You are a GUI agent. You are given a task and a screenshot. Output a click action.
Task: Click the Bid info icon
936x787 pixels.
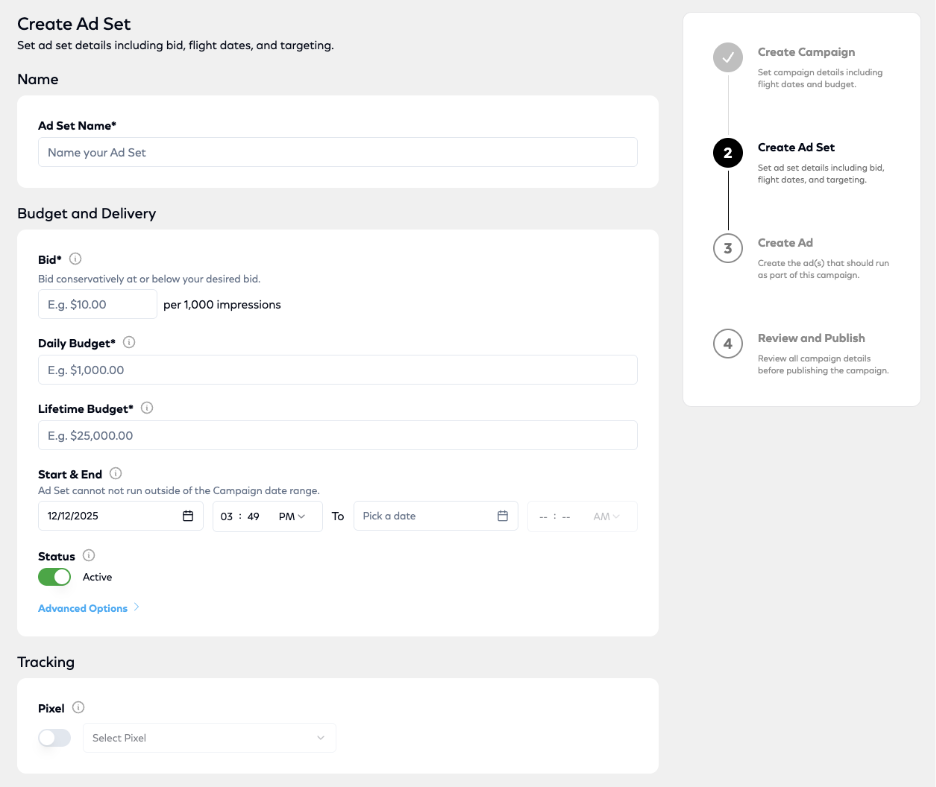click(76, 259)
